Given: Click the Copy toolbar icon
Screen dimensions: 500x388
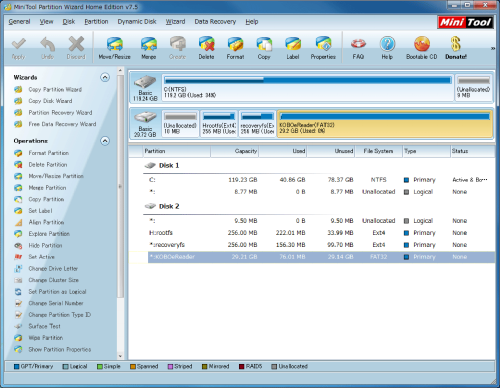Looking at the screenshot, I should click(264, 44).
